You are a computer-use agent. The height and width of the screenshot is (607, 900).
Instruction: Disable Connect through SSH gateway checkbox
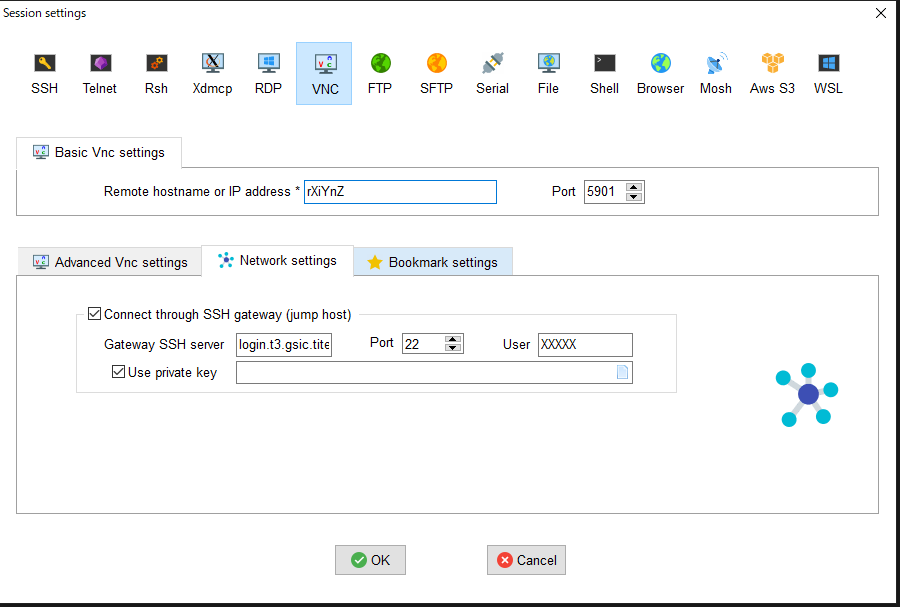[x=95, y=314]
